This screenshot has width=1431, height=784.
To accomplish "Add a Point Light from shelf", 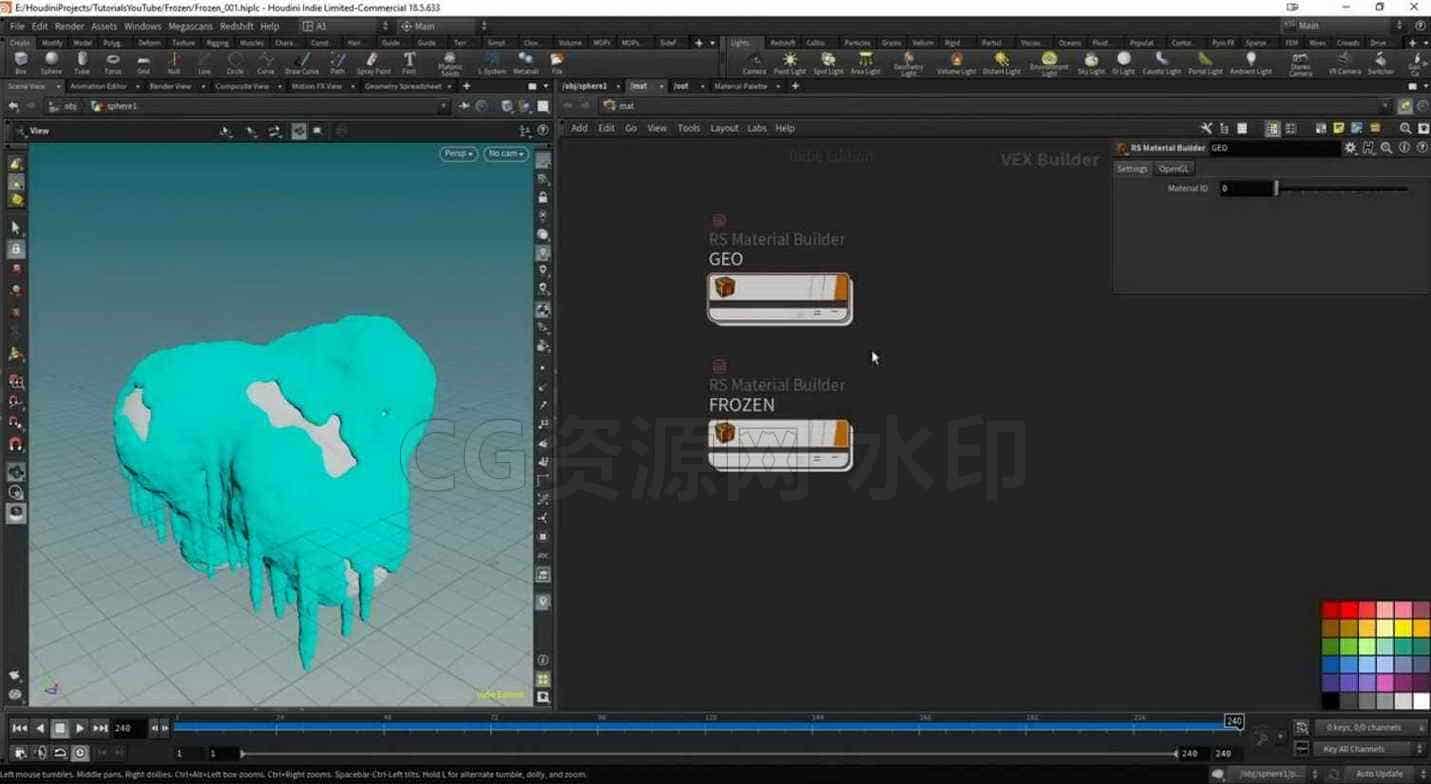I will coord(789,63).
